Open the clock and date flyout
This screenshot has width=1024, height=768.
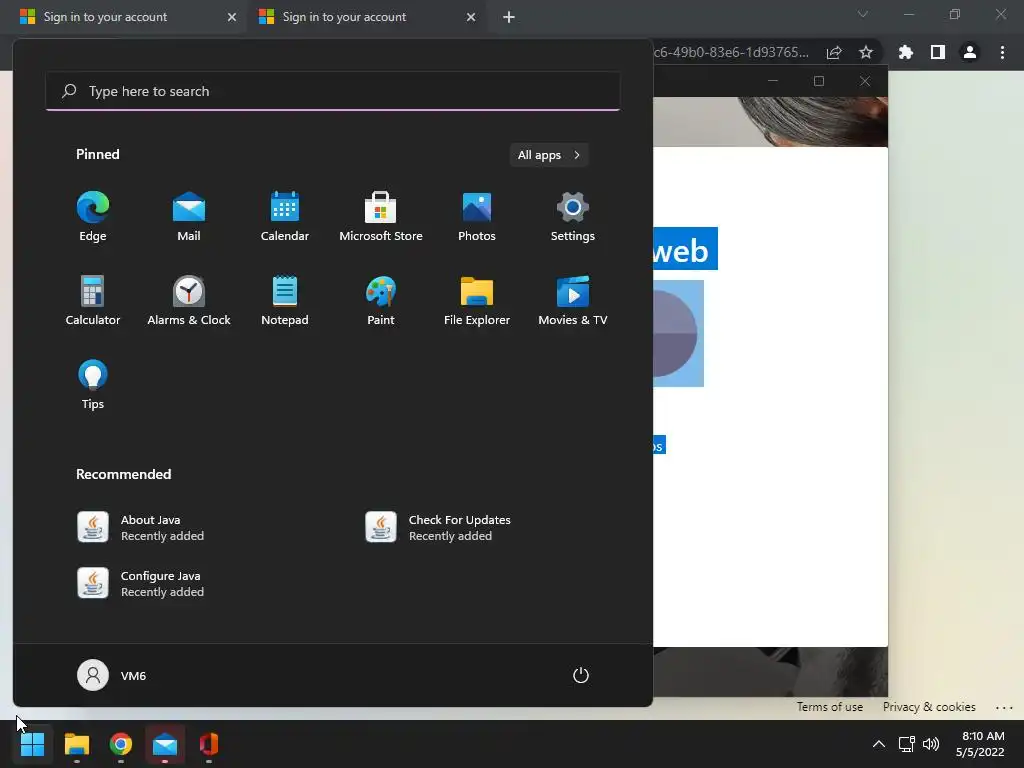point(980,744)
